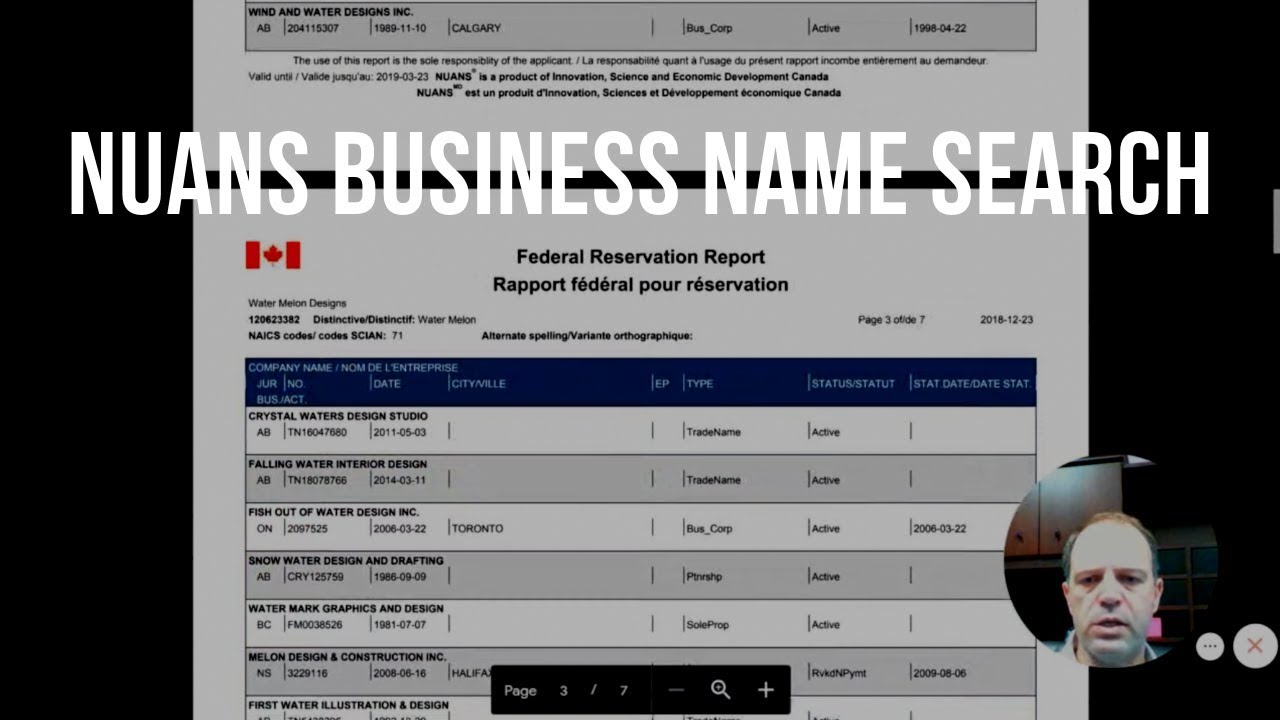Screen dimensions: 1280x720
Task: Click registration number FM0038526
Action: pos(314,625)
